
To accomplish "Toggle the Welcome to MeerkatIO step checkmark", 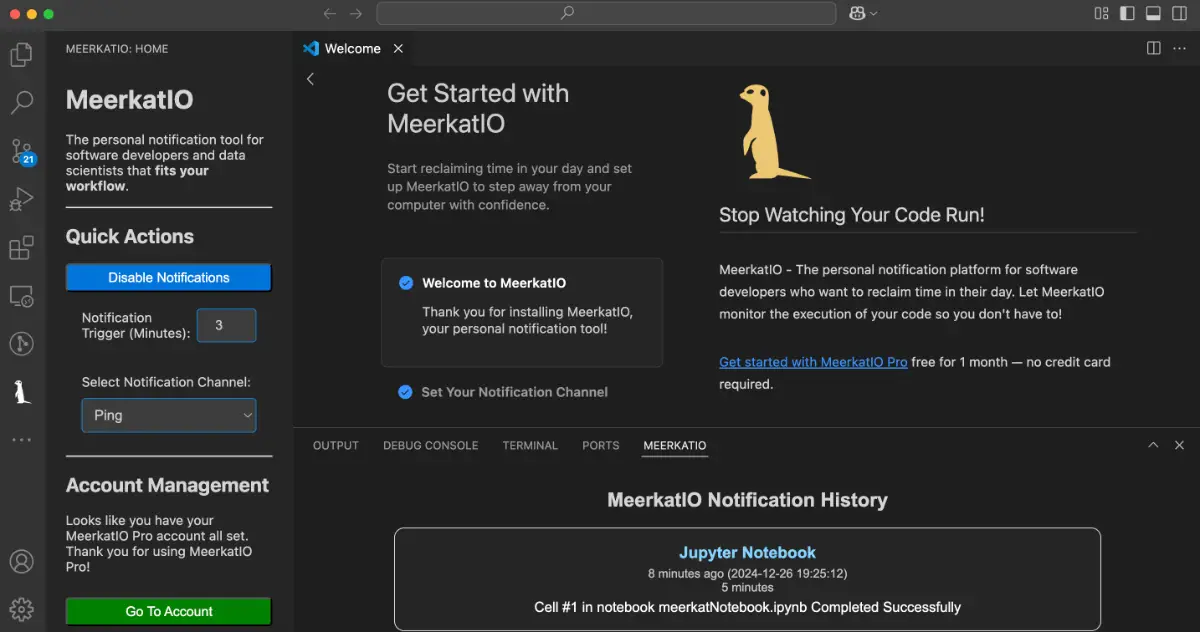I will pyautogui.click(x=405, y=282).
